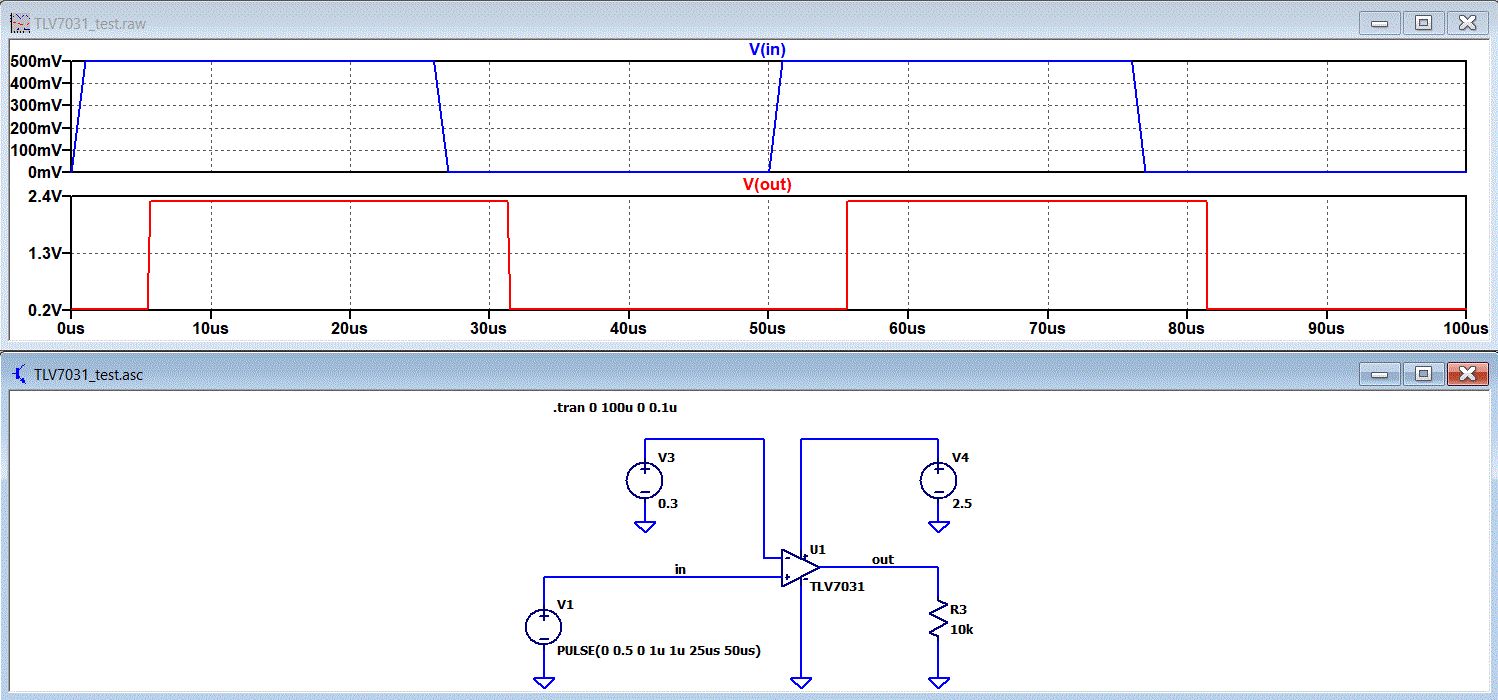Click the TLV7031 part name label
1498x700 pixels.
837,587
